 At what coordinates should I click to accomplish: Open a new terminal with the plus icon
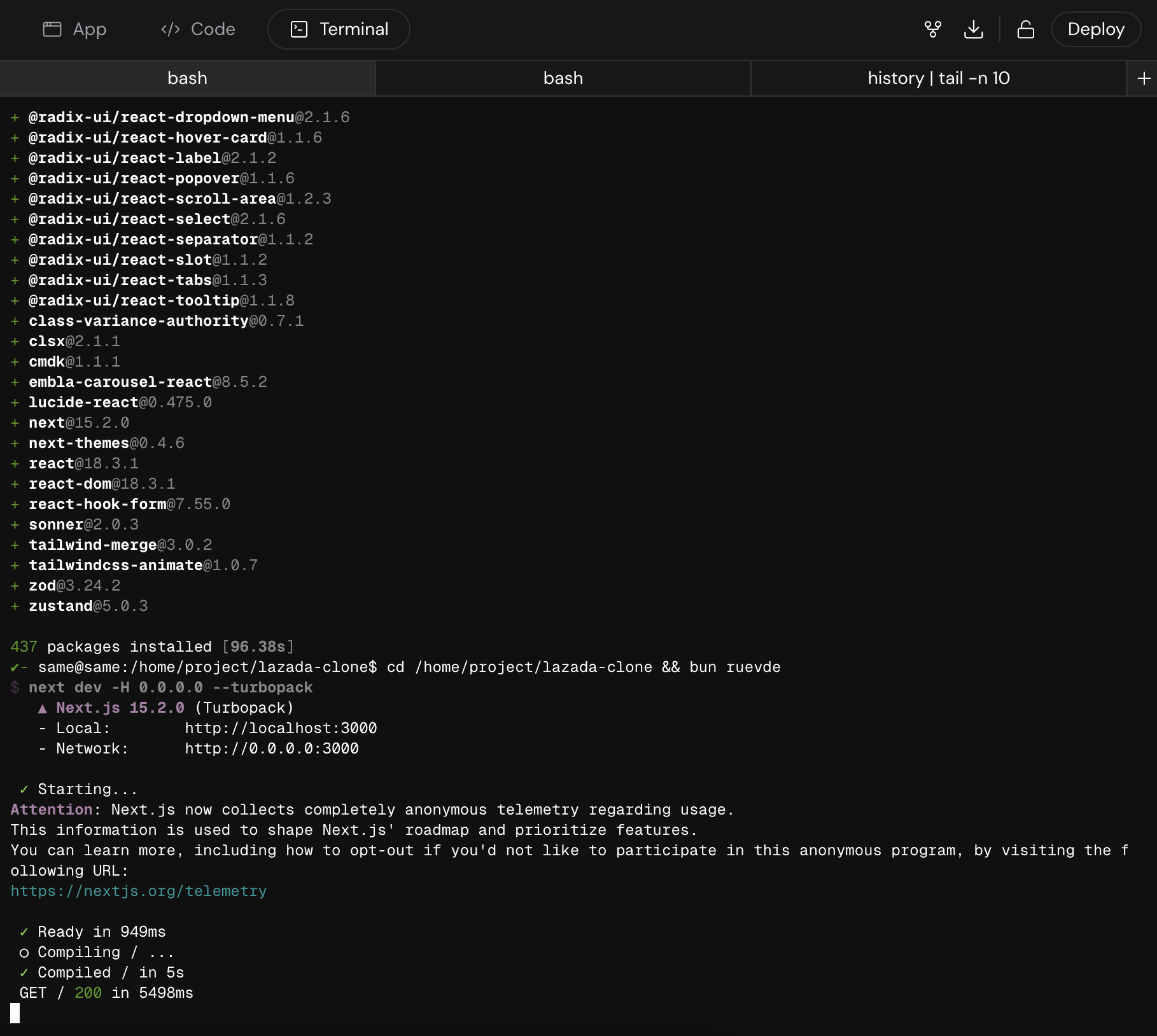tap(1144, 78)
